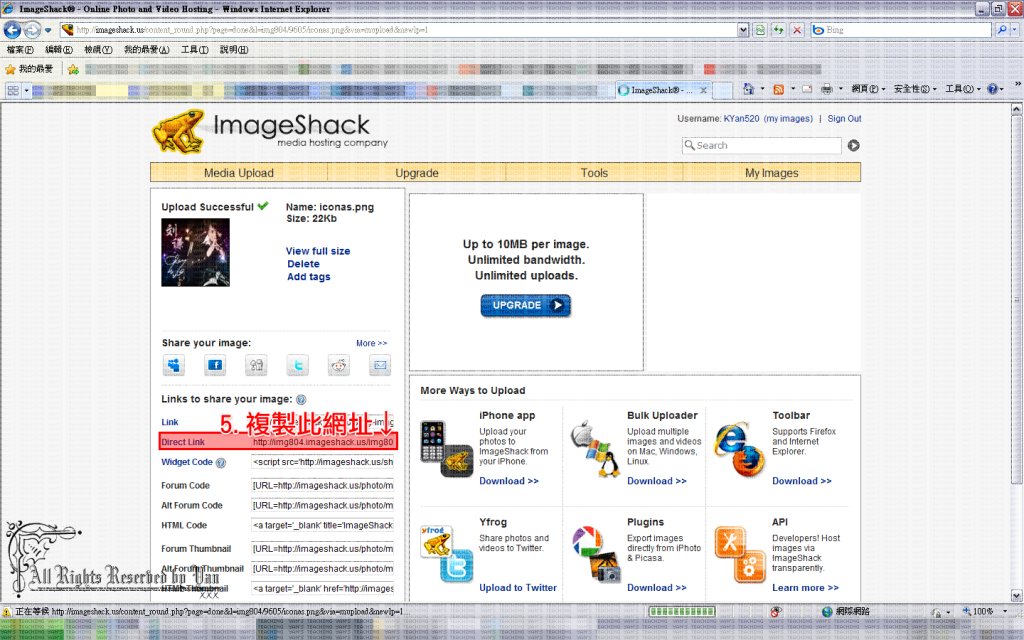Open the 說明(H) menu
The height and width of the screenshot is (640, 1024).
coord(234,50)
